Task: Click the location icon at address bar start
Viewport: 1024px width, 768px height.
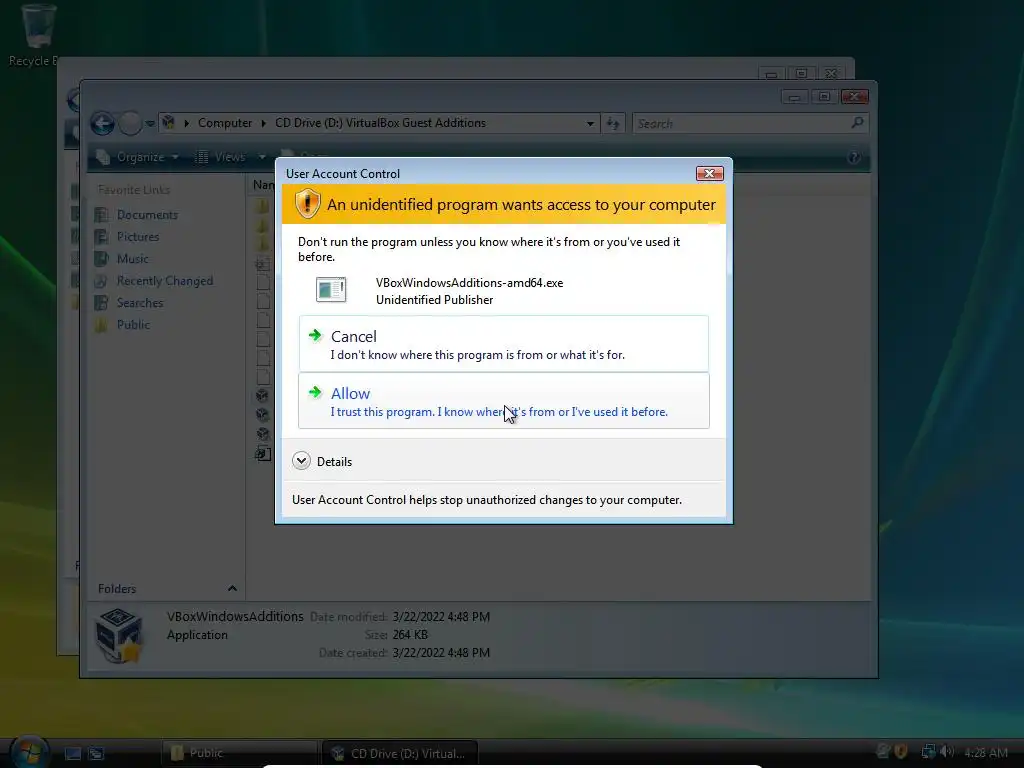Action: tap(168, 123)
